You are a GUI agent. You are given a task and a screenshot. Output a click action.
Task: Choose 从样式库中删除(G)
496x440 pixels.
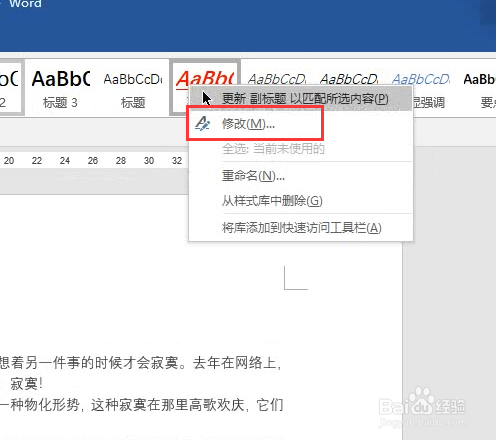(301, 201)
